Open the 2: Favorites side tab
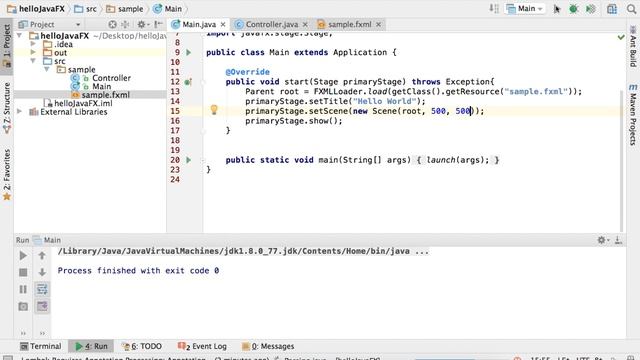 point(7,175)
